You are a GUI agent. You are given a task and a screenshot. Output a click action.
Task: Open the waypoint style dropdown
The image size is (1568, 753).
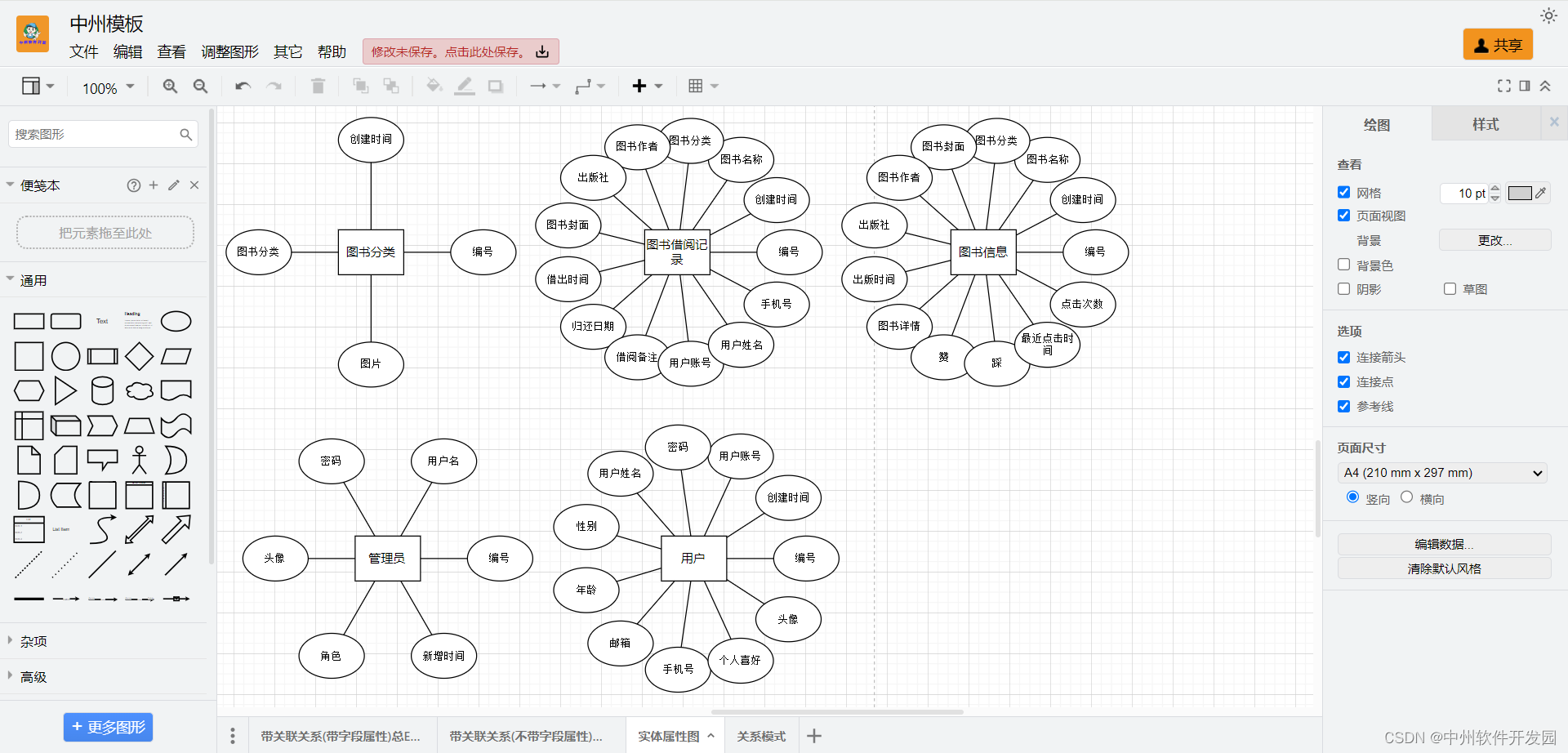[590, 86]
